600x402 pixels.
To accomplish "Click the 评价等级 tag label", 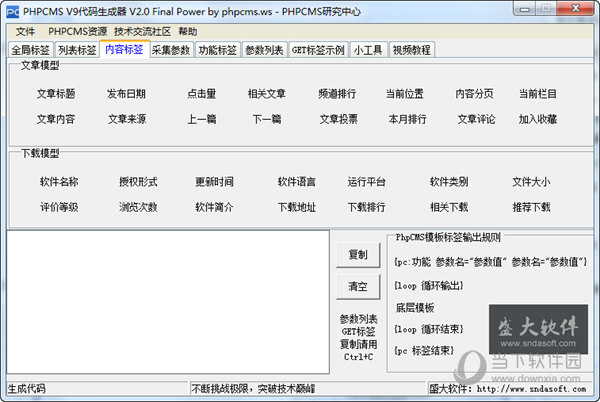I will [59, 207].
